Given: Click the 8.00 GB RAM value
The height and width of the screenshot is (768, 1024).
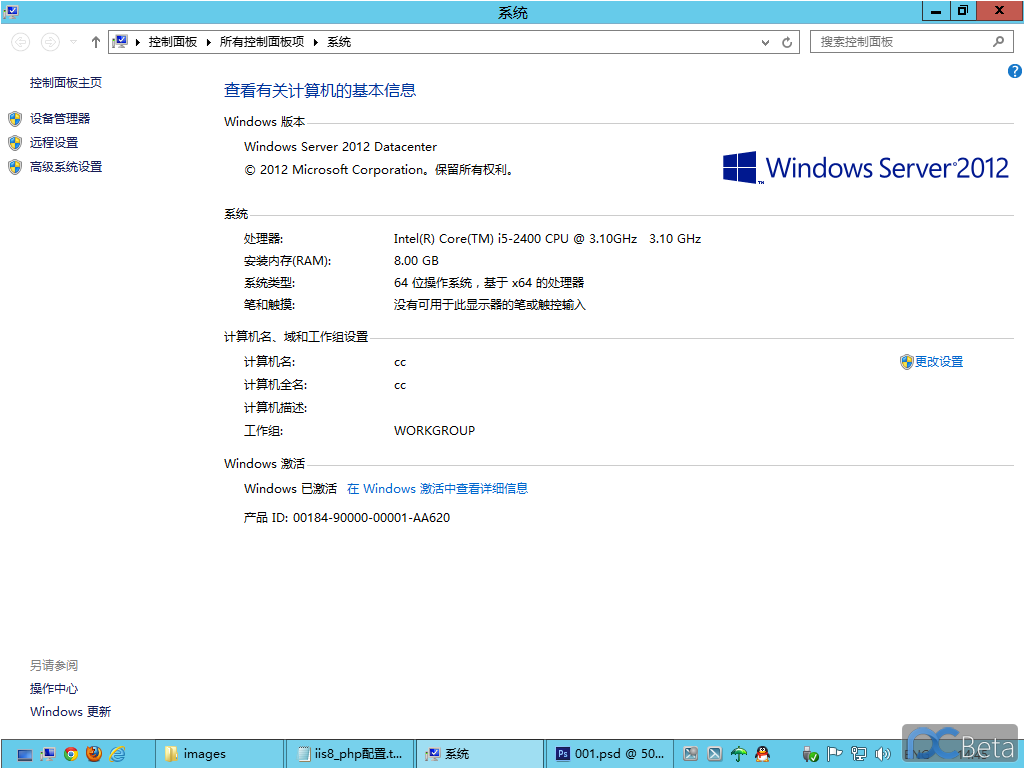Looking at the screenshot, I should pyautogui.click(x=416, y=261).
